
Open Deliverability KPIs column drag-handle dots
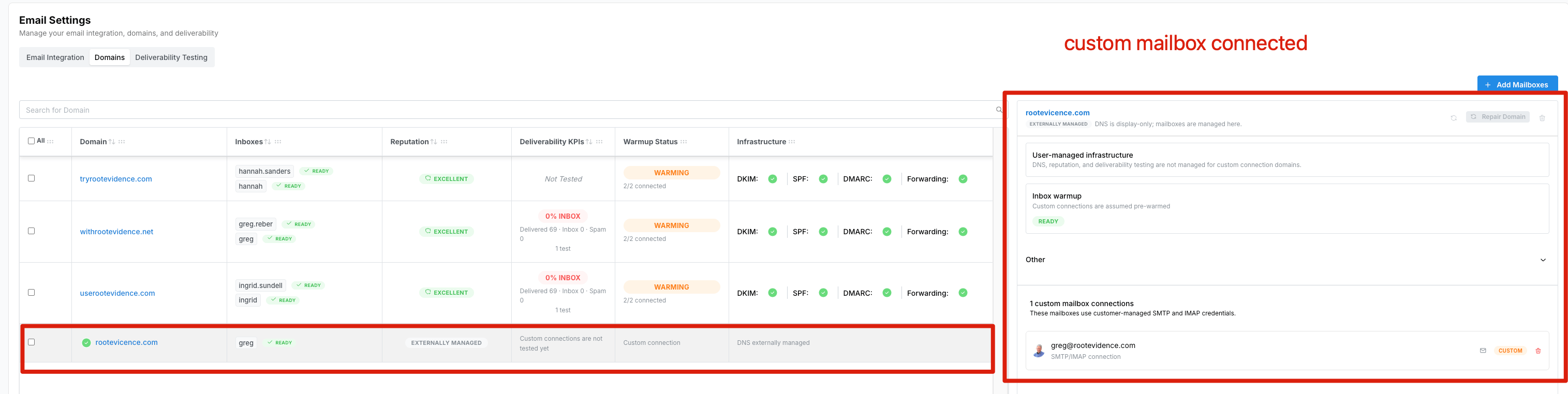tap(600, 142)
